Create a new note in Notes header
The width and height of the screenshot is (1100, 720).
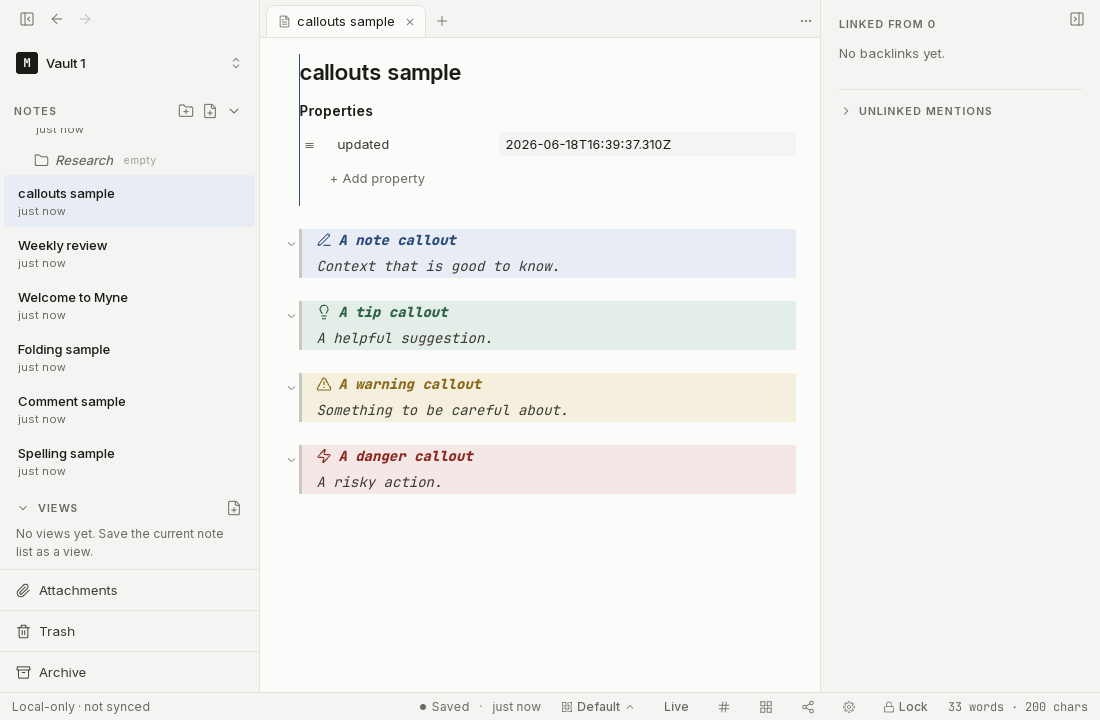click(x=210, y=111)
